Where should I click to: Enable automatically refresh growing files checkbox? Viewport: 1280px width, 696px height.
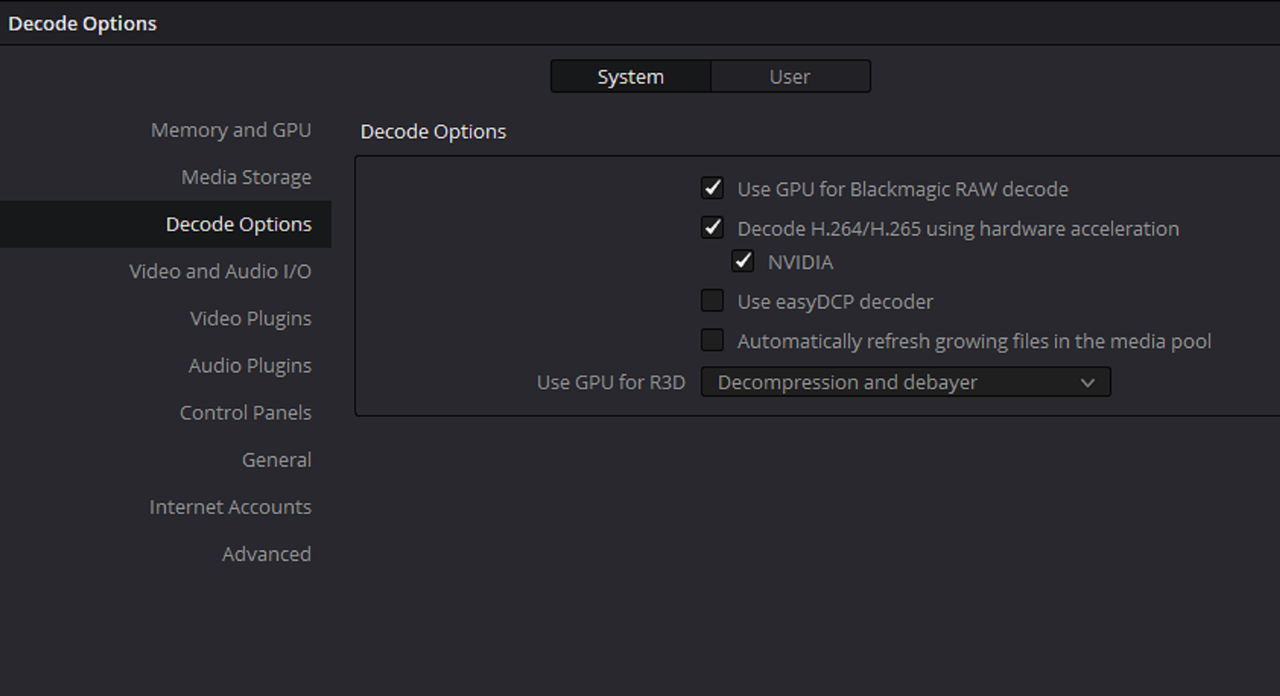712,341
